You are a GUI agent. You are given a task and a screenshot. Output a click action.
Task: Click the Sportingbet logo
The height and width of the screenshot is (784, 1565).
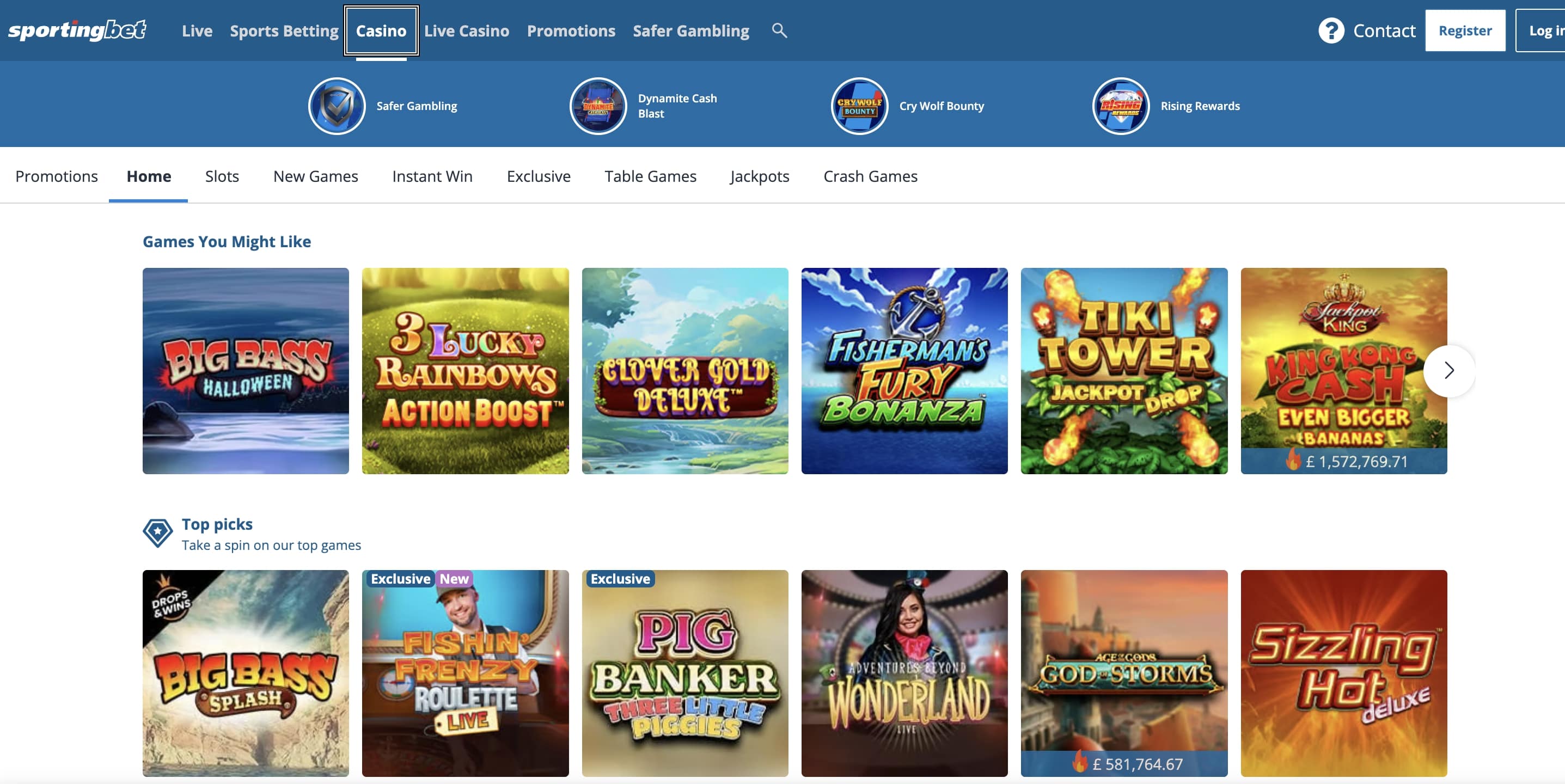[77, 30]
